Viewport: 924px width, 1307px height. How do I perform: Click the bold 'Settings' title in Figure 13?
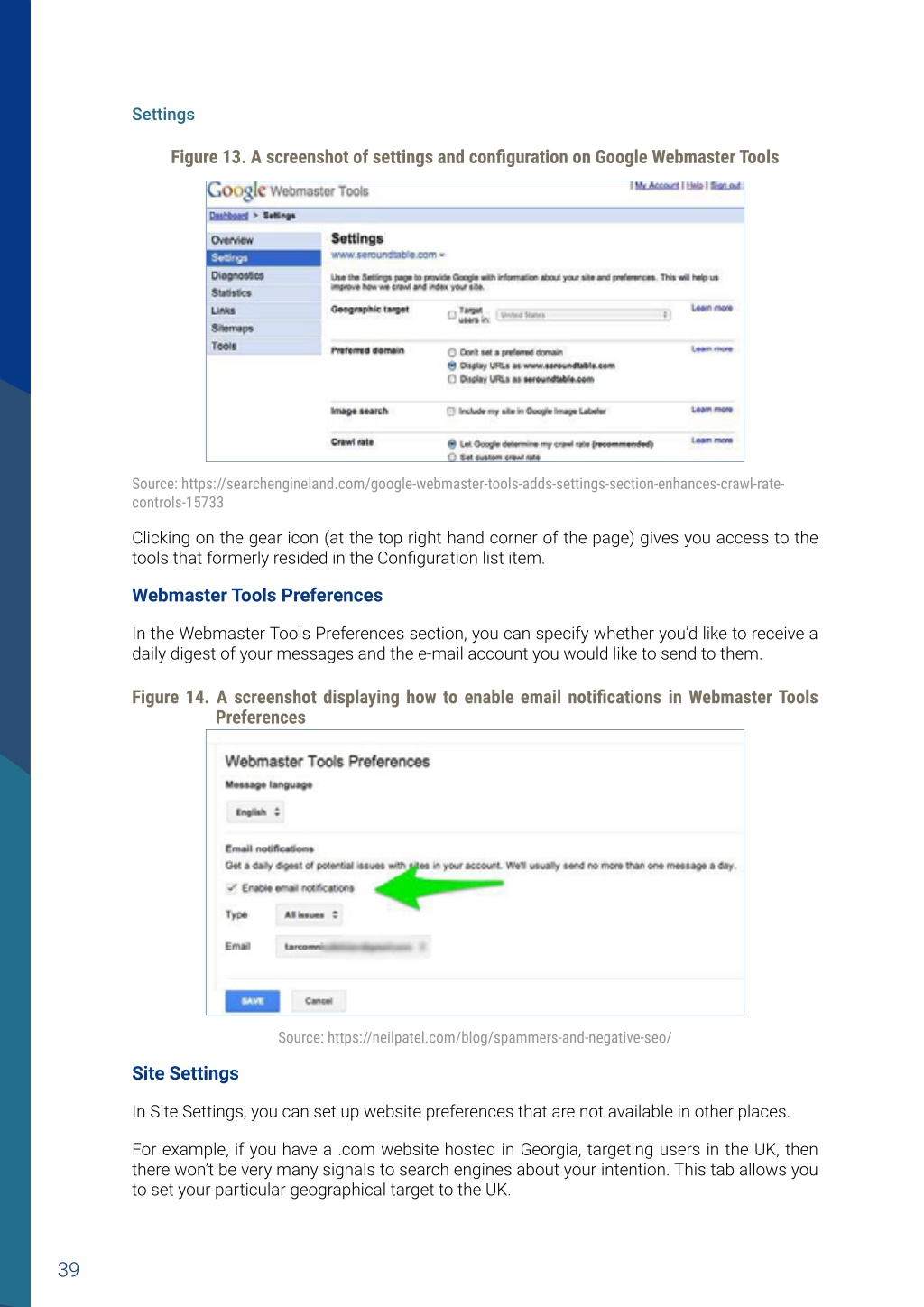point(357,238)
